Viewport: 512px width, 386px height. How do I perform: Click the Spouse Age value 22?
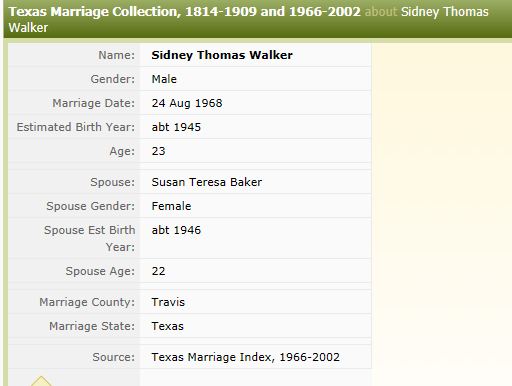(x=159, y=271)
